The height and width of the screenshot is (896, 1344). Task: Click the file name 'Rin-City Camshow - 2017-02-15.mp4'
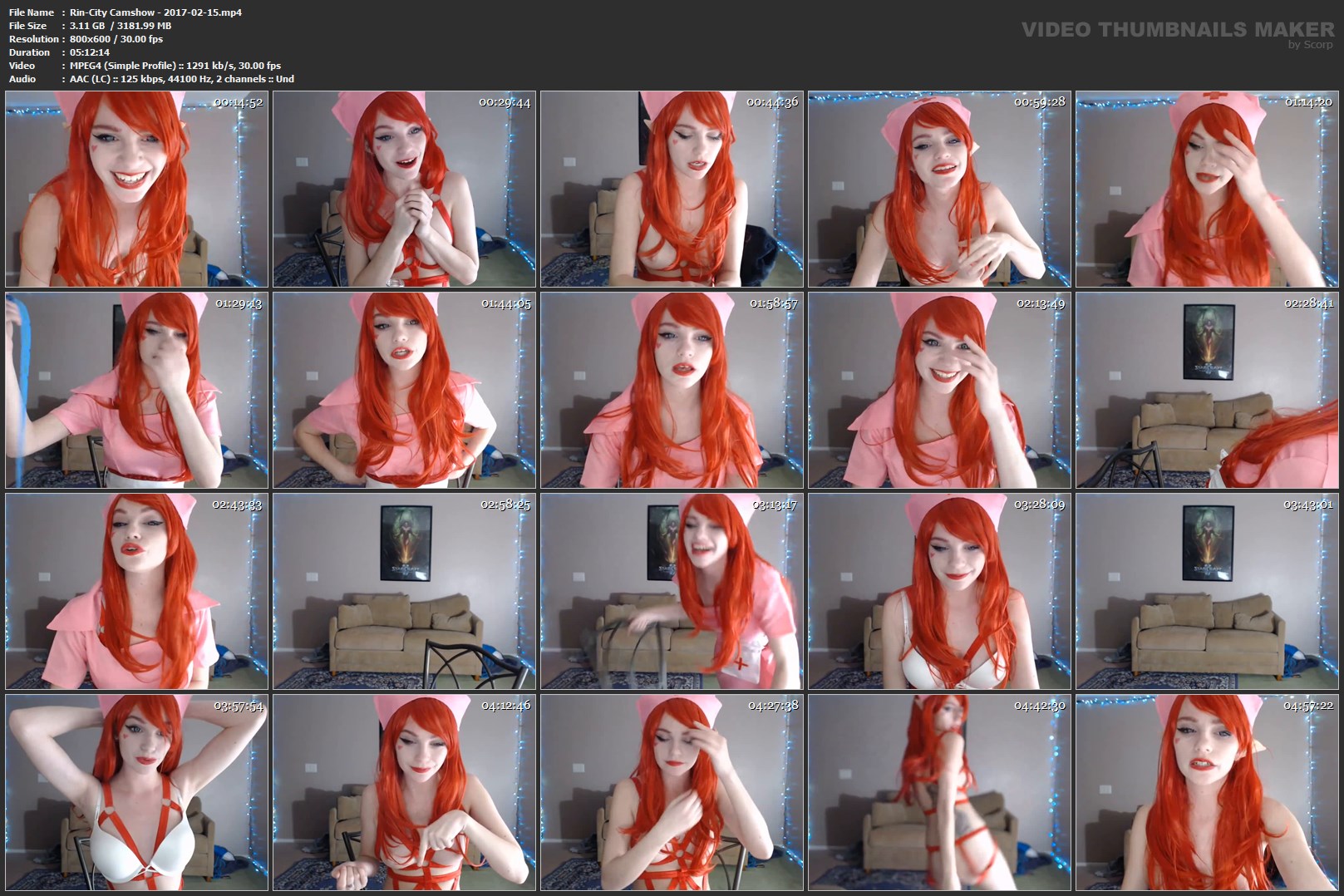[156, 12]
